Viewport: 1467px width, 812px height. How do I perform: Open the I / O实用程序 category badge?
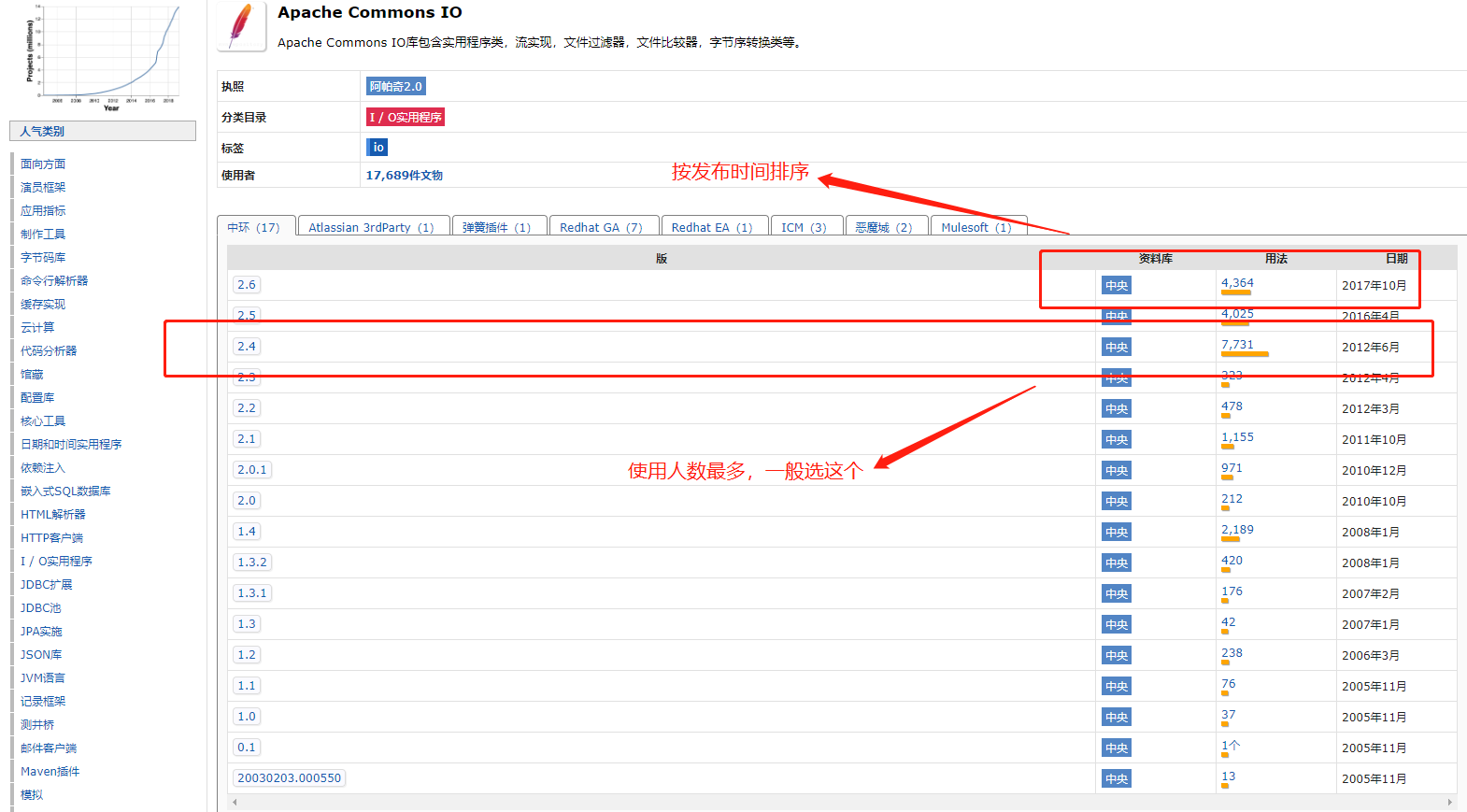point(406,117)
